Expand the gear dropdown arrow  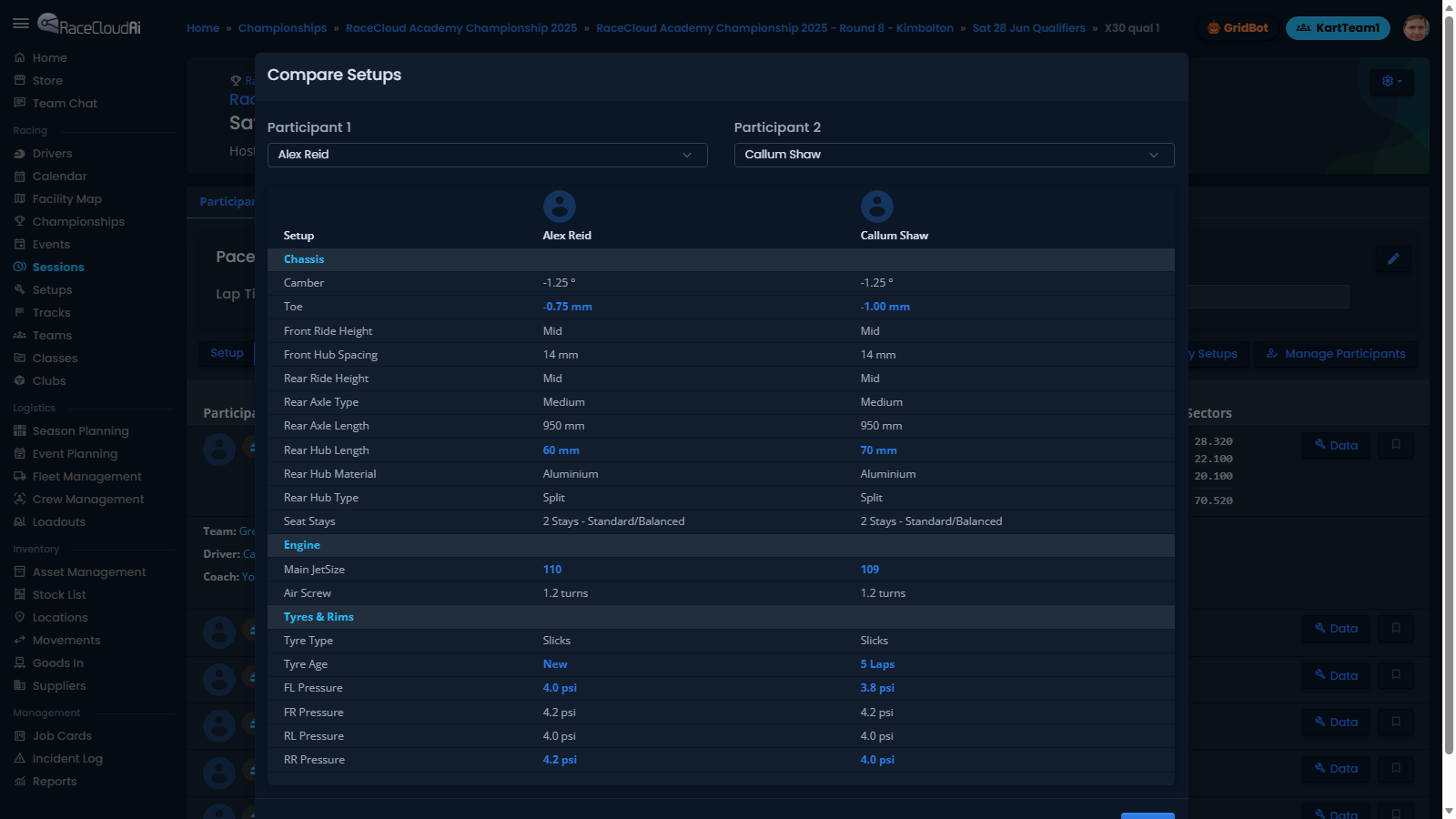pyautogui.click(x=1401, y=82)
